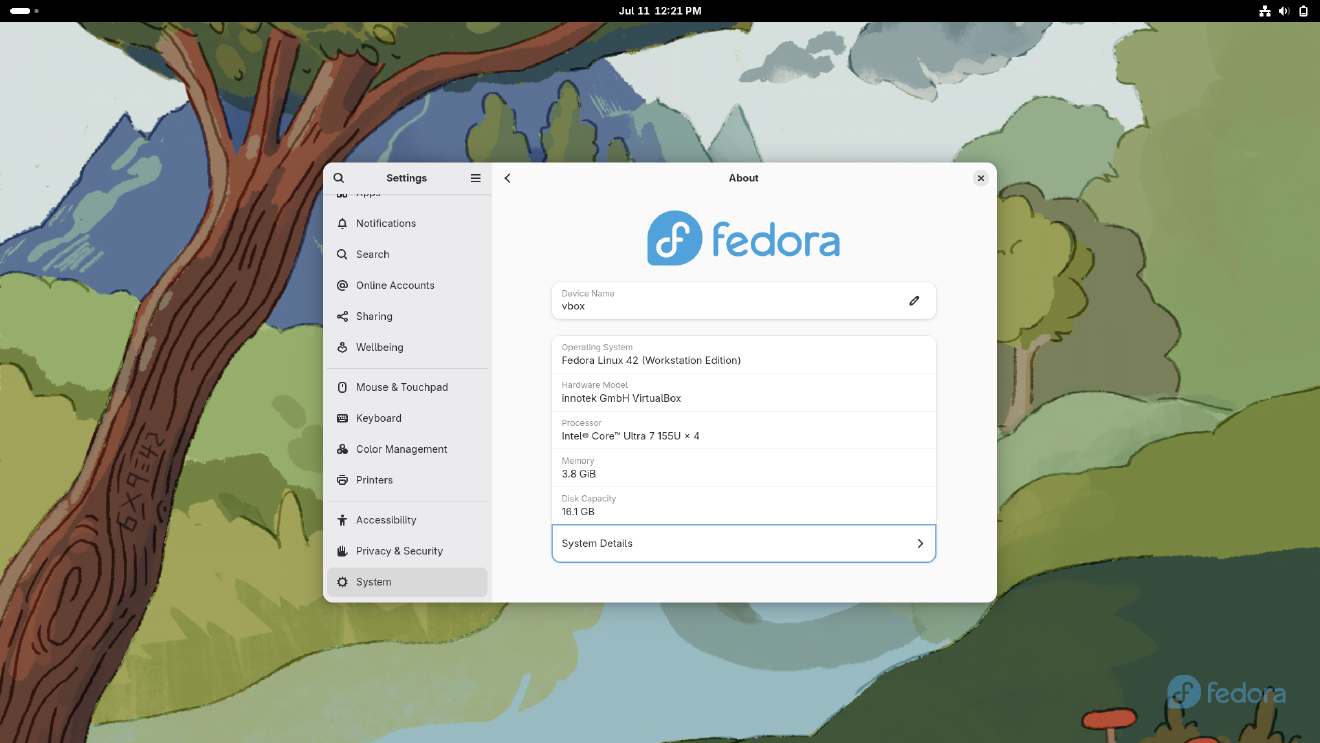Click the volume icon in top bar
The image size is (1320, 743).
[x=1284, y=11]
